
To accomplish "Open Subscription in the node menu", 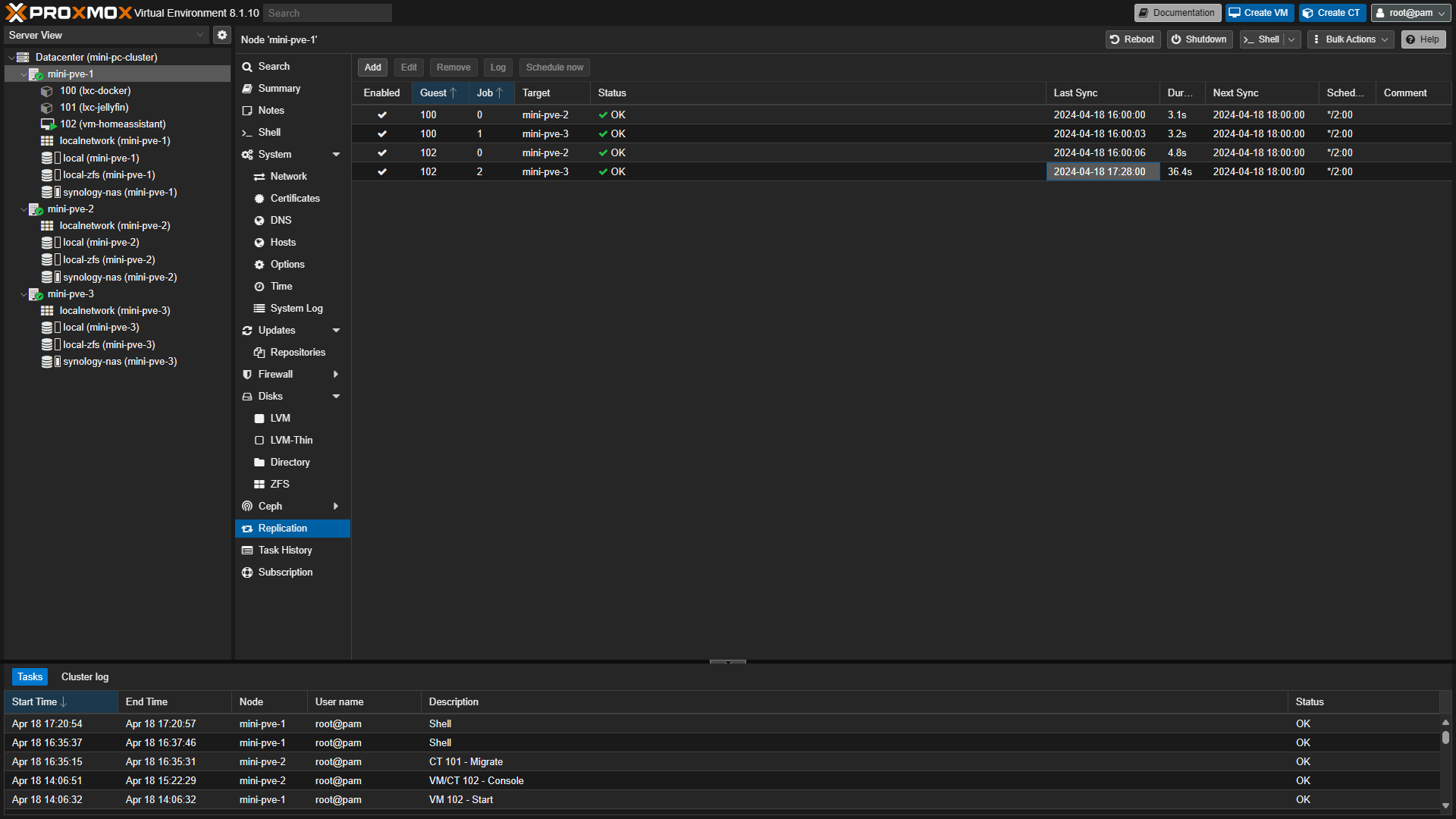I will (285, 573).
